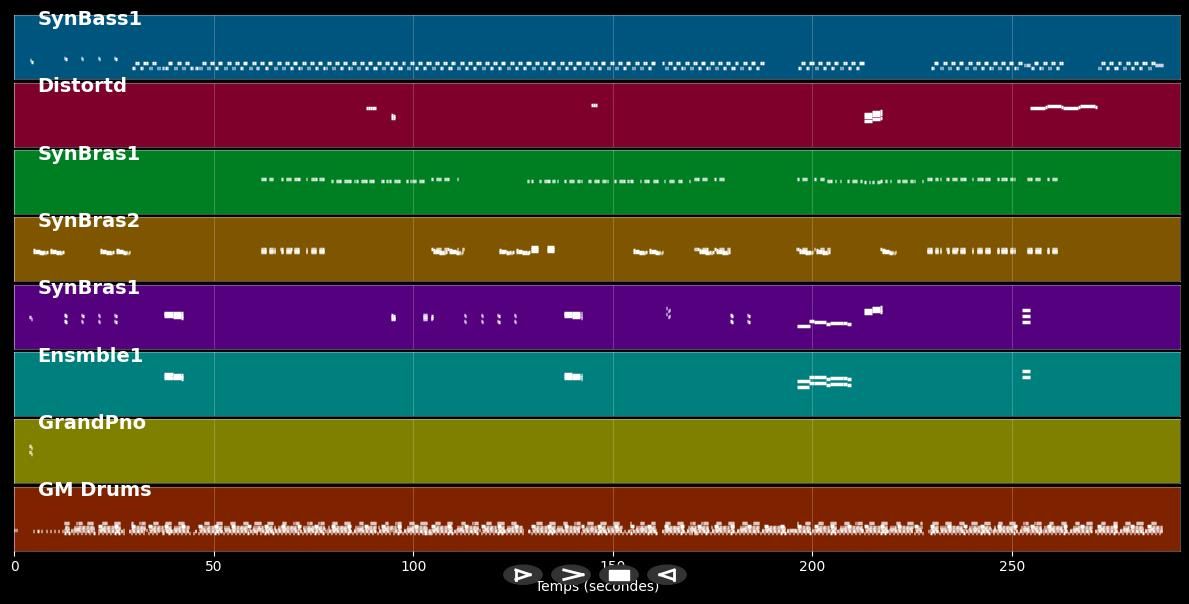Click the 0 tick on time axis
The height and width of the screenshot is (604, 1189).
14,565
